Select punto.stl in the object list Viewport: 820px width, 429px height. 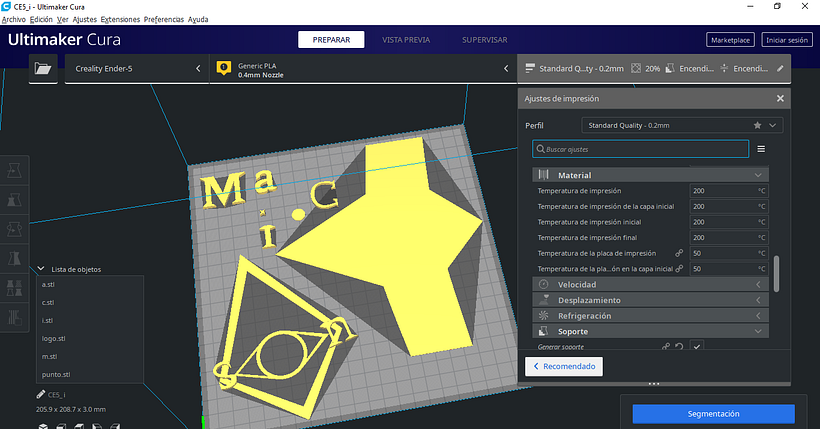coord(56,375)
